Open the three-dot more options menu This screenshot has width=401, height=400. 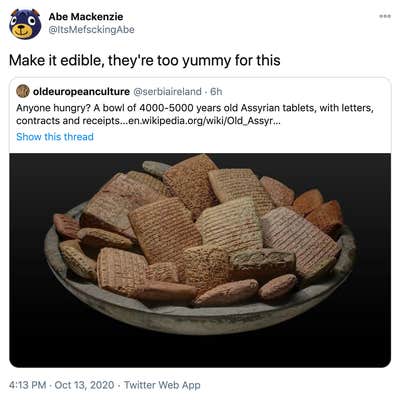point(385,16)
